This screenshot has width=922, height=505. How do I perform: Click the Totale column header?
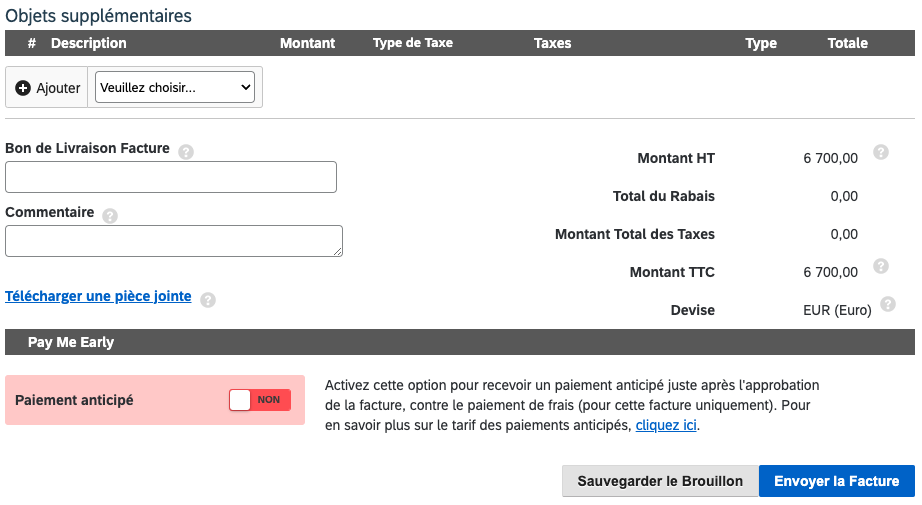(x=847, y=43)
